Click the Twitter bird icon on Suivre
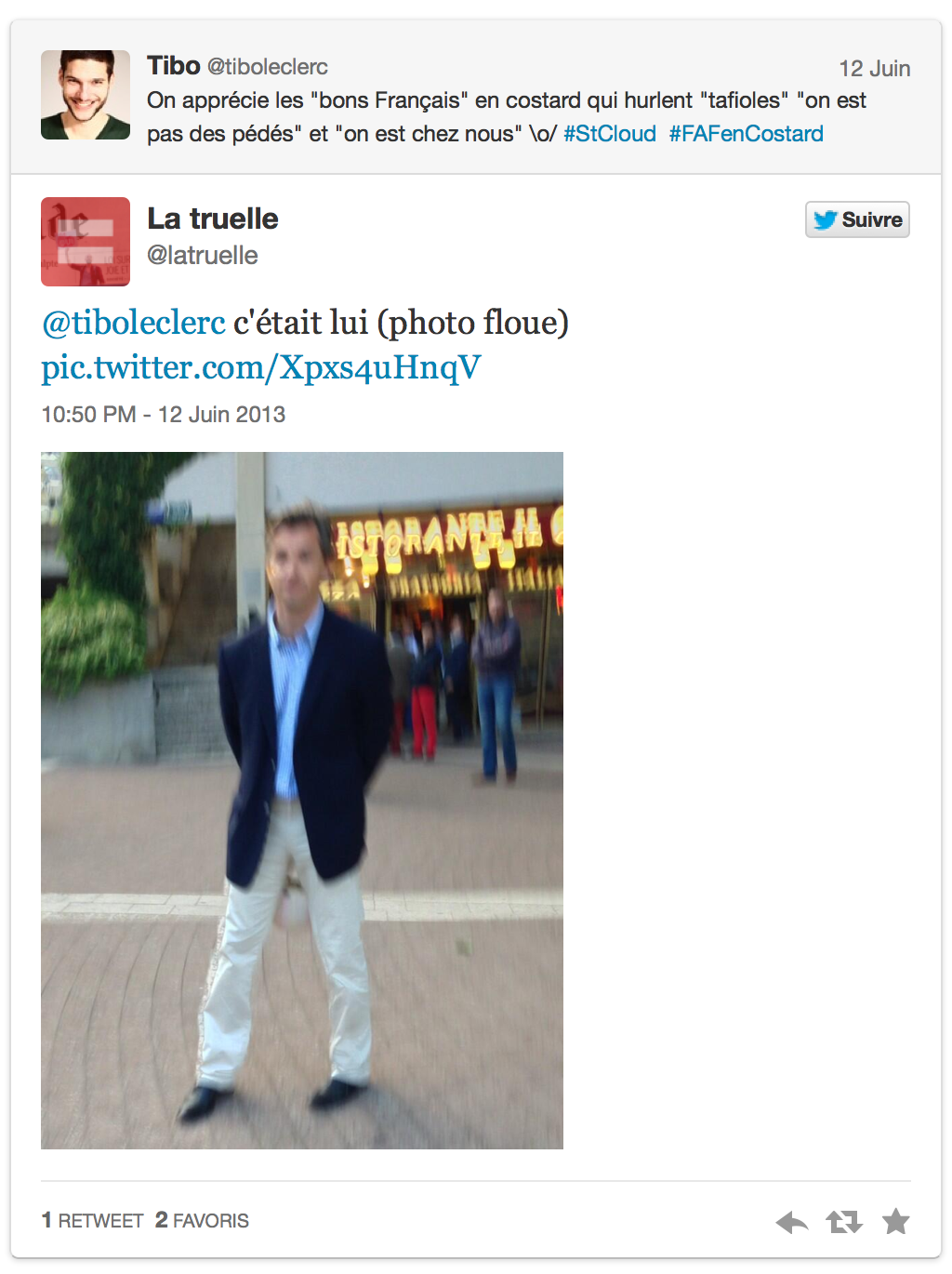 825,219
